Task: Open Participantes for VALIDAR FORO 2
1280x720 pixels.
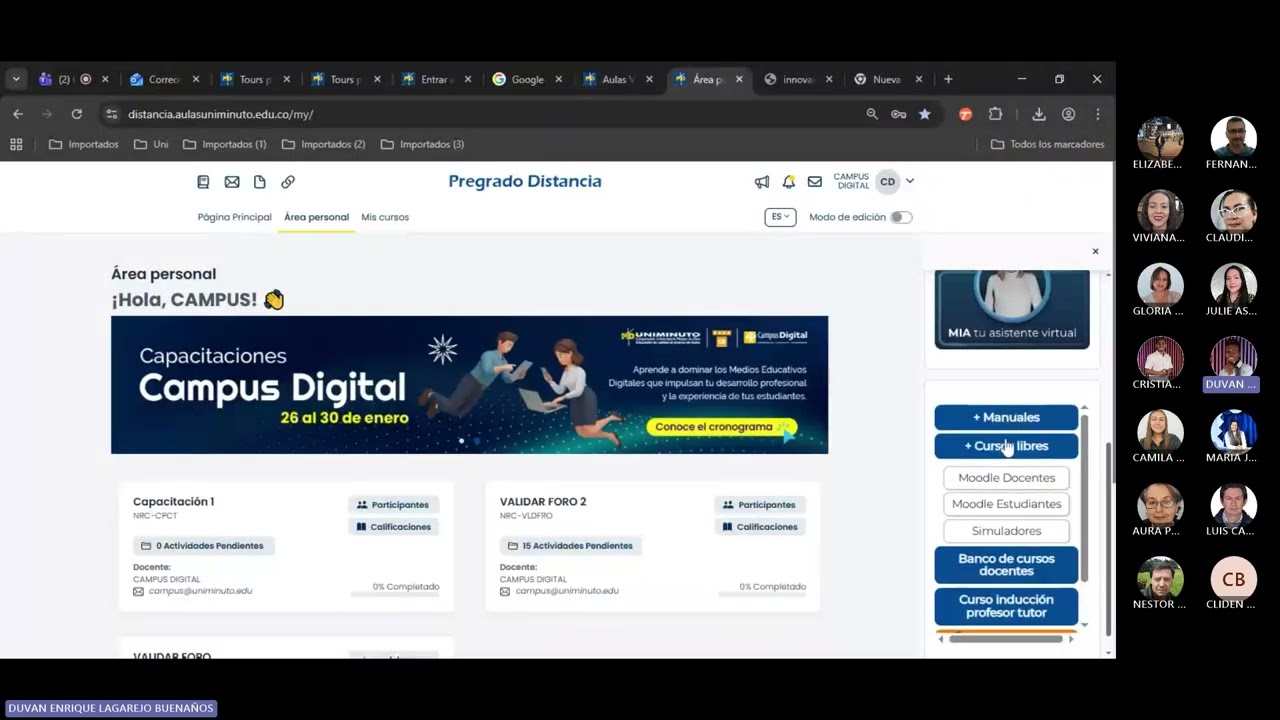Action: tap(759, 505)
